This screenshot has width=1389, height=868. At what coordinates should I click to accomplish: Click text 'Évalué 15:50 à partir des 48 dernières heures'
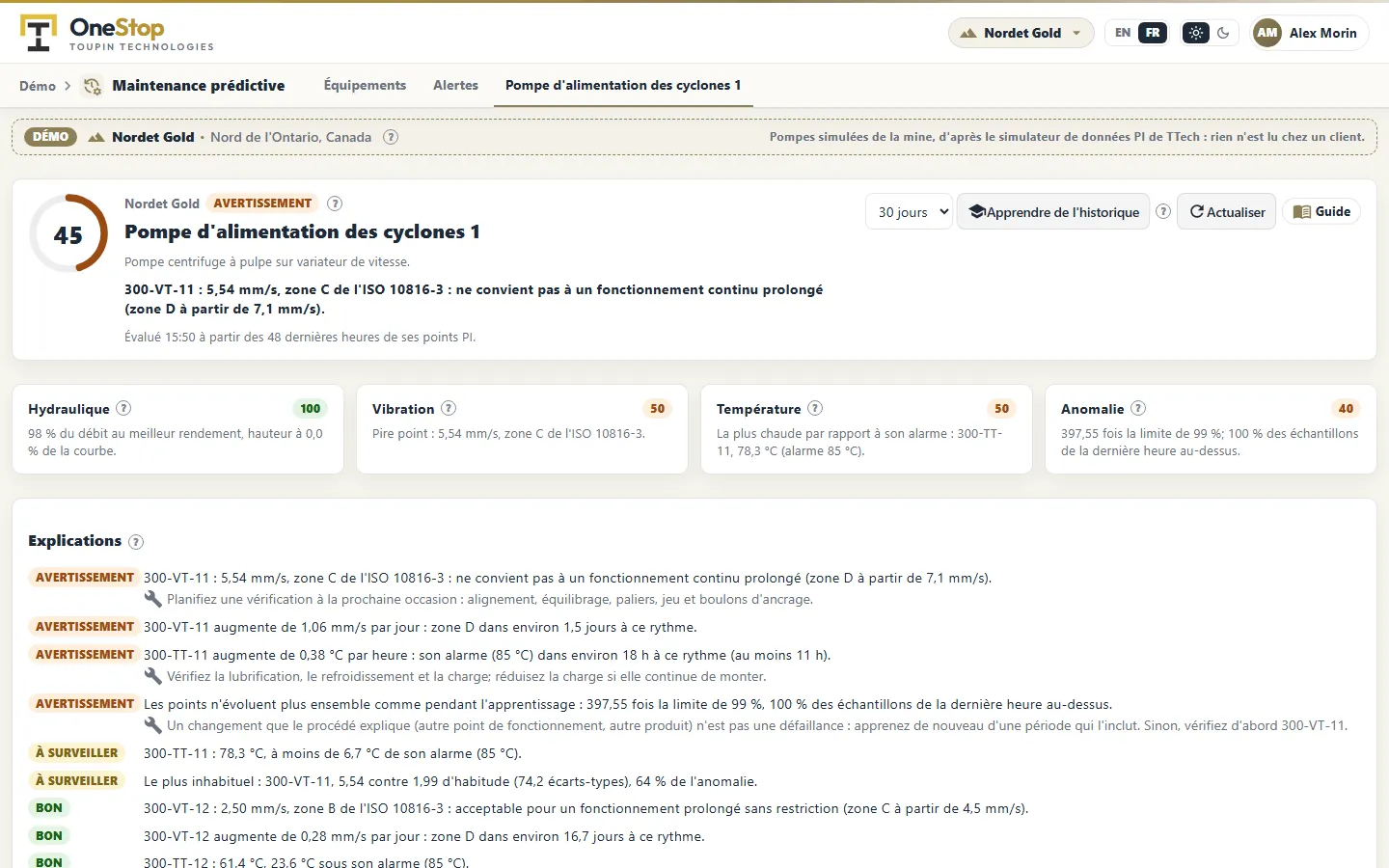(x=300, y=338)
